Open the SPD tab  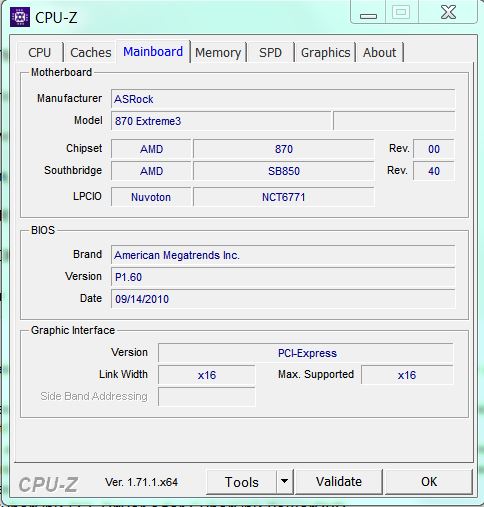click(270, 52)
